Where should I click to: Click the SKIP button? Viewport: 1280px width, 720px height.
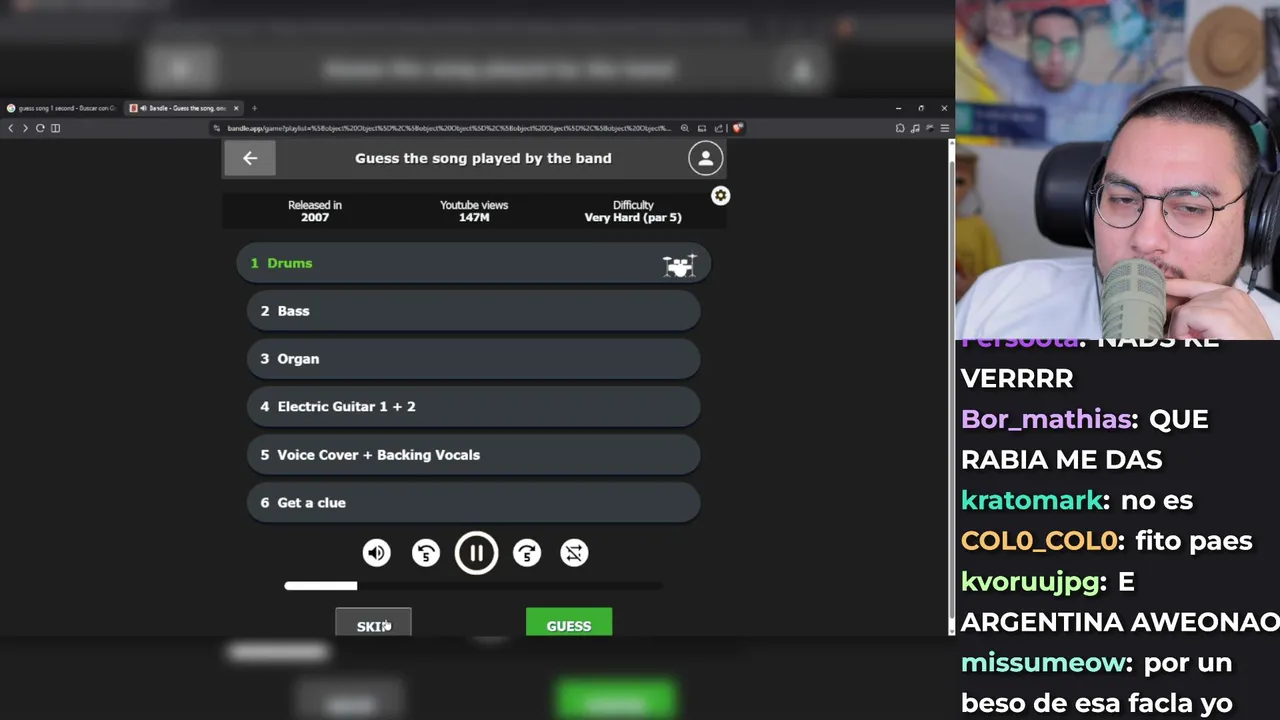tap(373, 623)
